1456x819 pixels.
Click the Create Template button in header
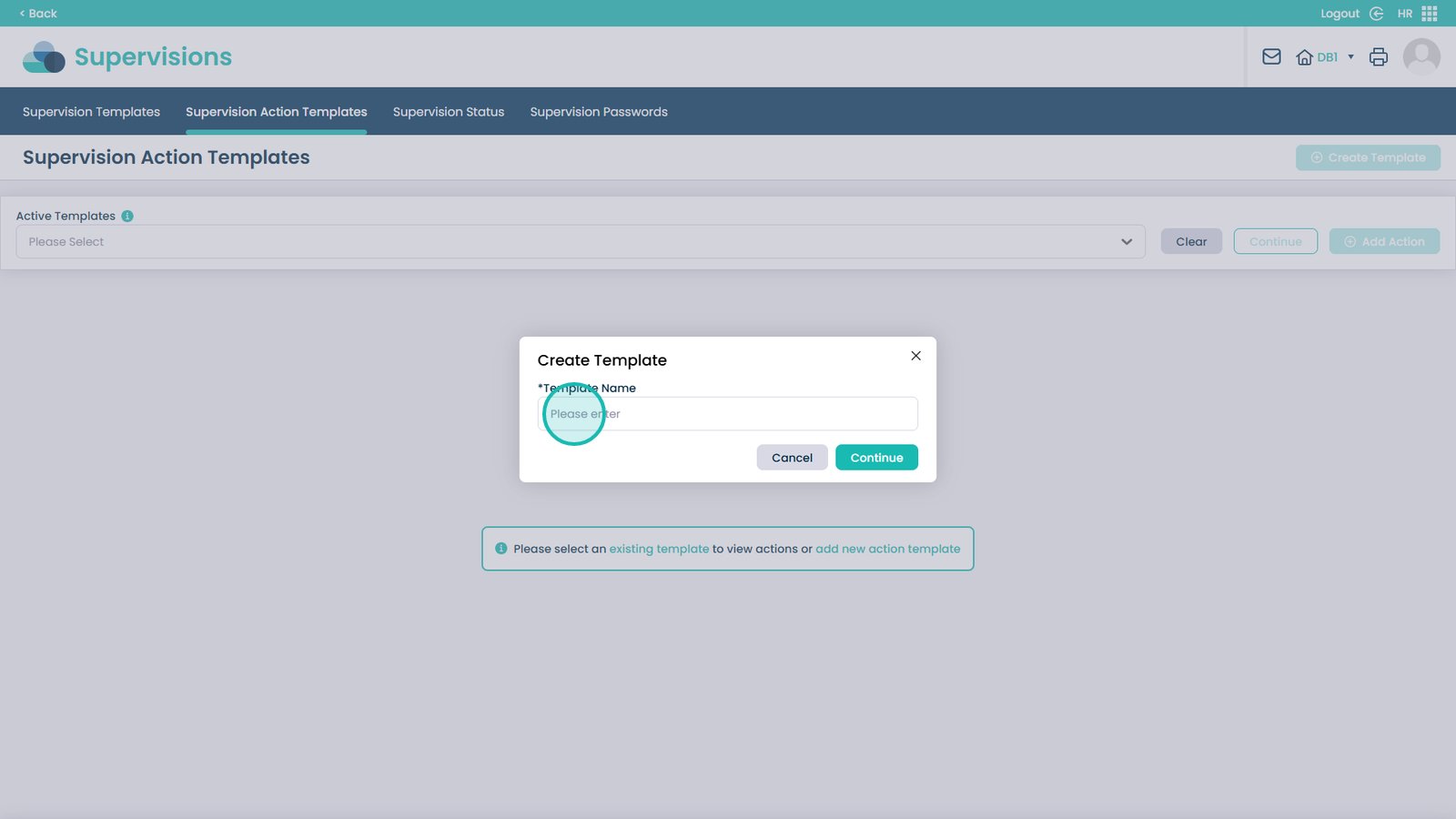1368,157
